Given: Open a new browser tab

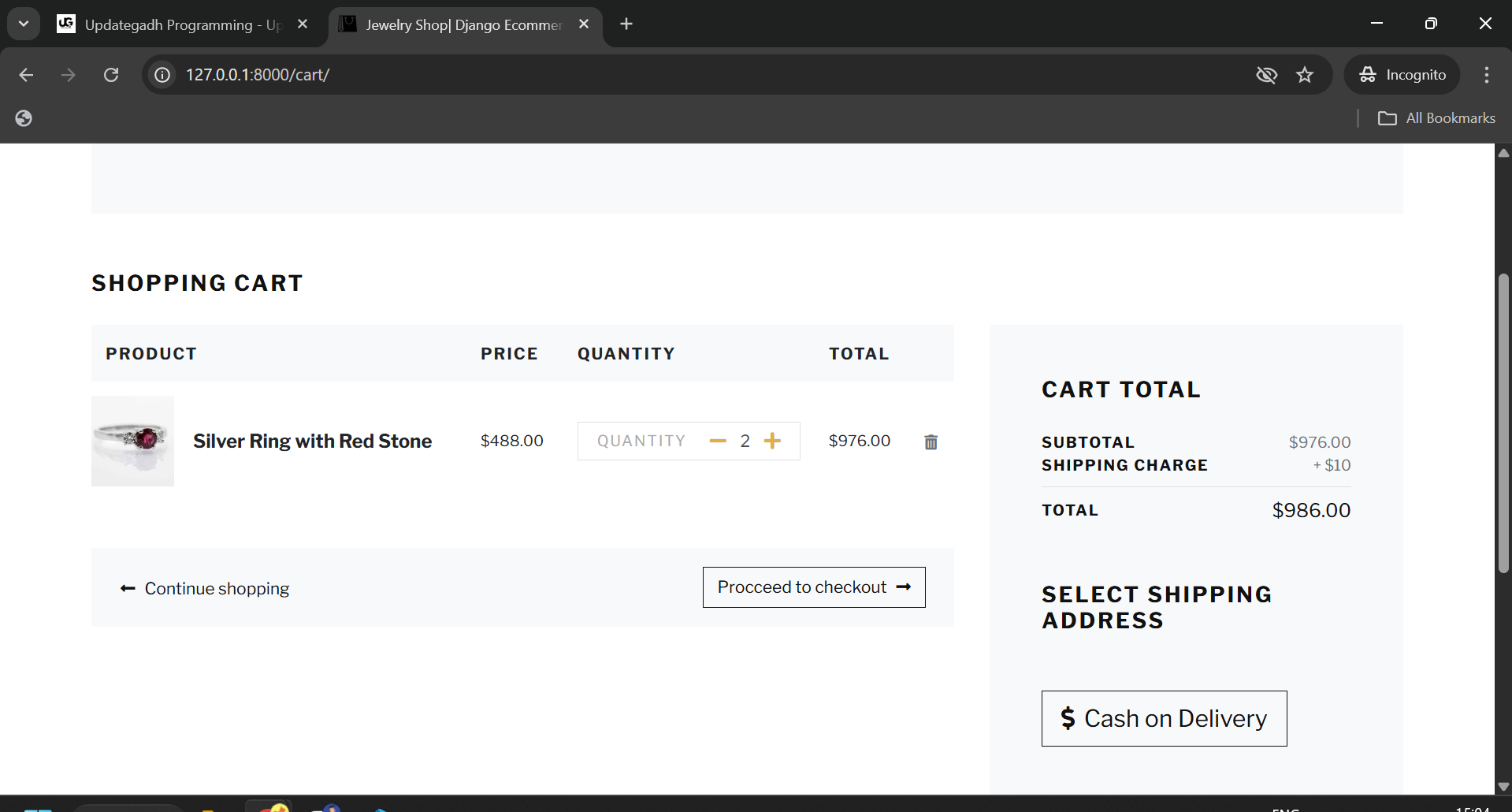Looking at the screenshot, I should (x=626, y=24).
